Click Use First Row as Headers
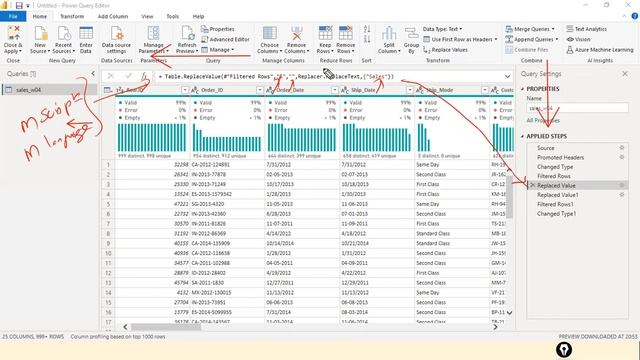This screenshot has height=360, width=640. (x=460, y=39)
